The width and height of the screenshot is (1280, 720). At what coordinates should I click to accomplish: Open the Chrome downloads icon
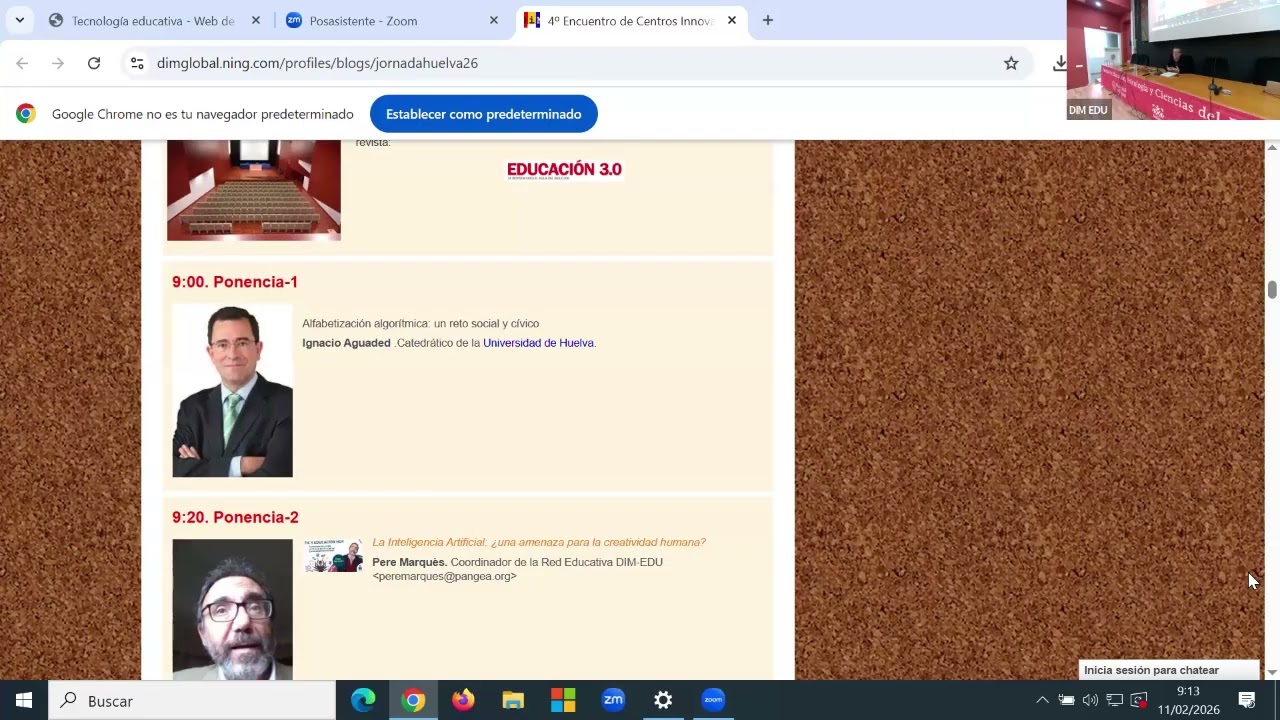click(x=1059, y=63)
